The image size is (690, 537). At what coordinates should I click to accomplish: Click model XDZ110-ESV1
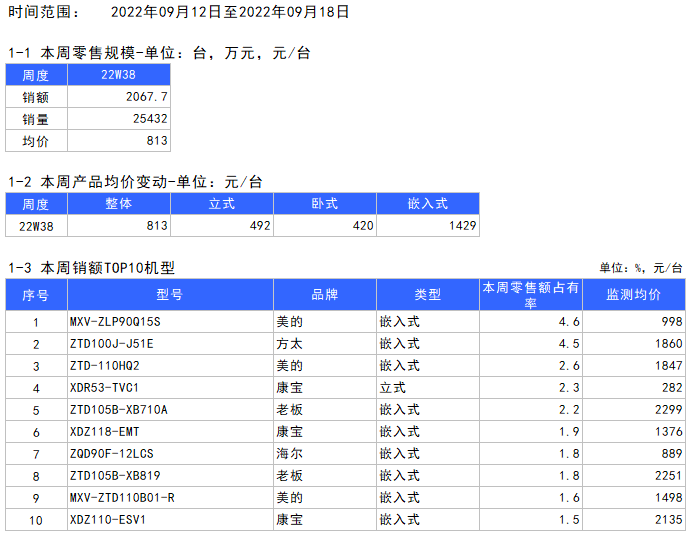(108, 520)
